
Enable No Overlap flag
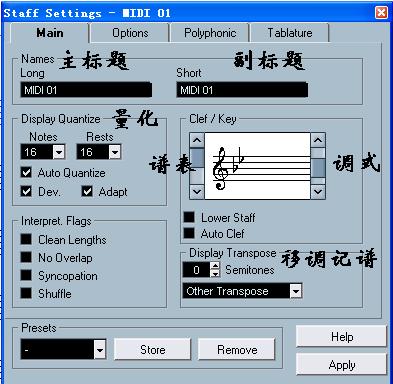pos(26,257)
